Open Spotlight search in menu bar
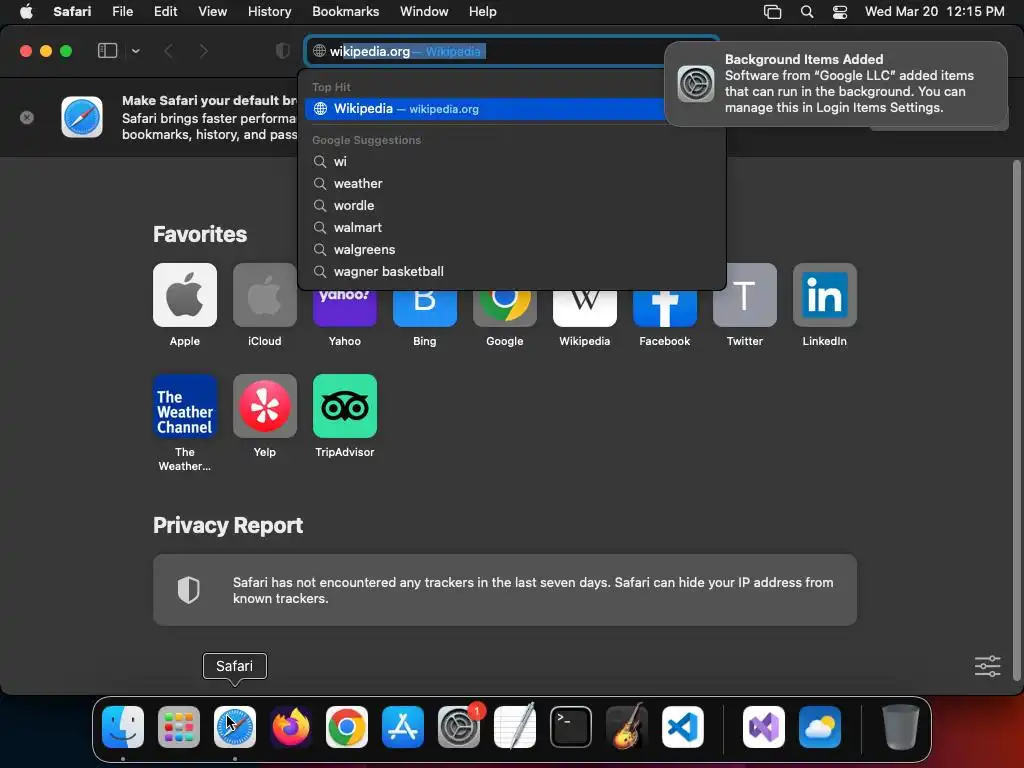 [807, 12]
